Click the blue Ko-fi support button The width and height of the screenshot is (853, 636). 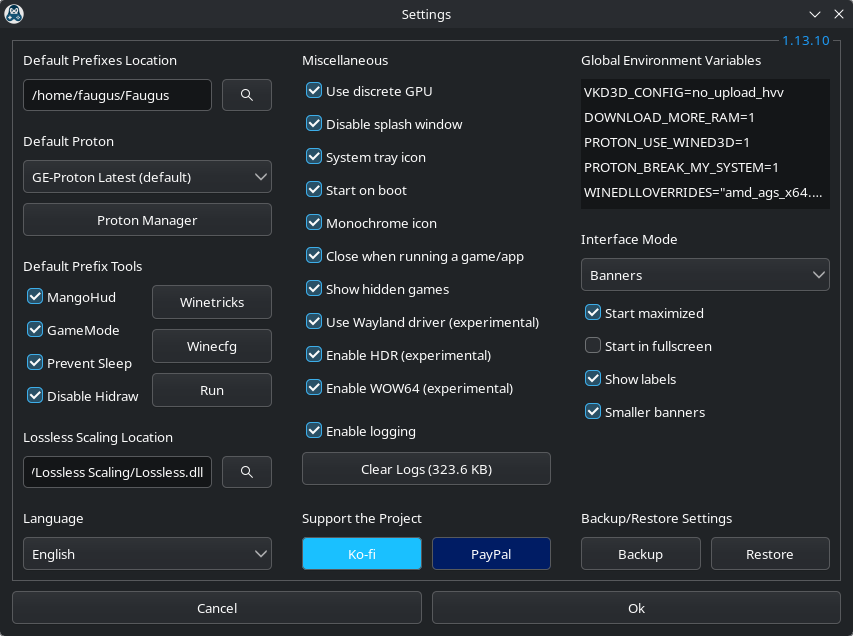point(362,554)
